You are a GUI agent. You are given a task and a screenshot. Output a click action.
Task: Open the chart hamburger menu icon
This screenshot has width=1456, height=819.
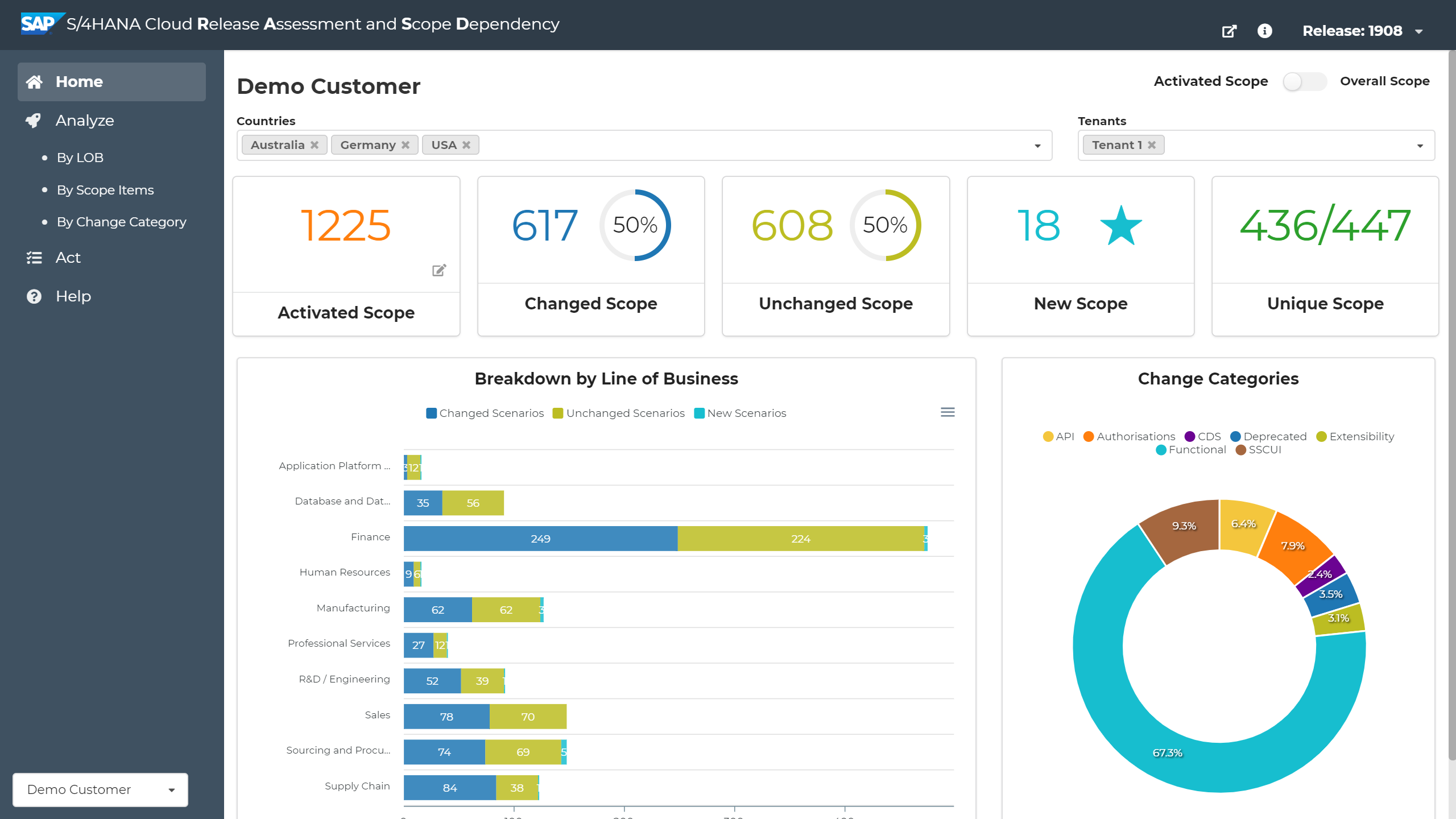948,412
